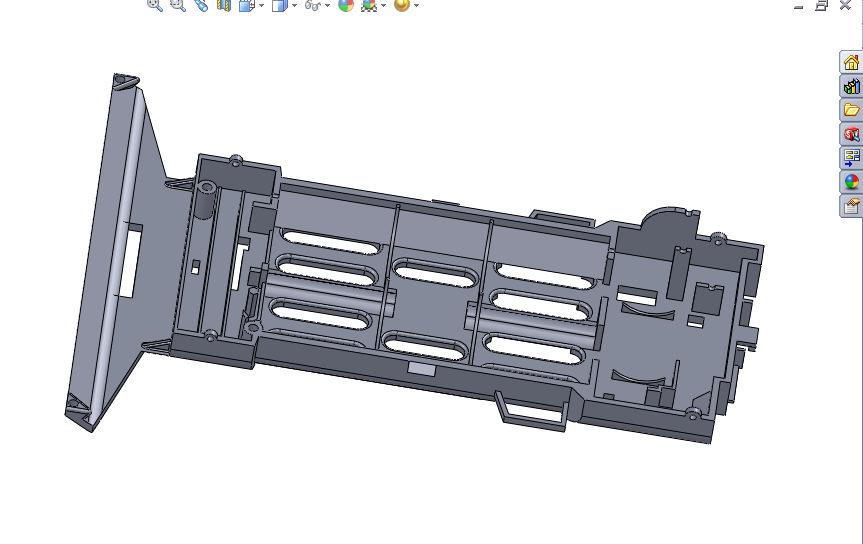The width and height of the screenshot is (863, 544).
Task: Click the View Settings gold sphere icon
Action: (x=402, y=5)
